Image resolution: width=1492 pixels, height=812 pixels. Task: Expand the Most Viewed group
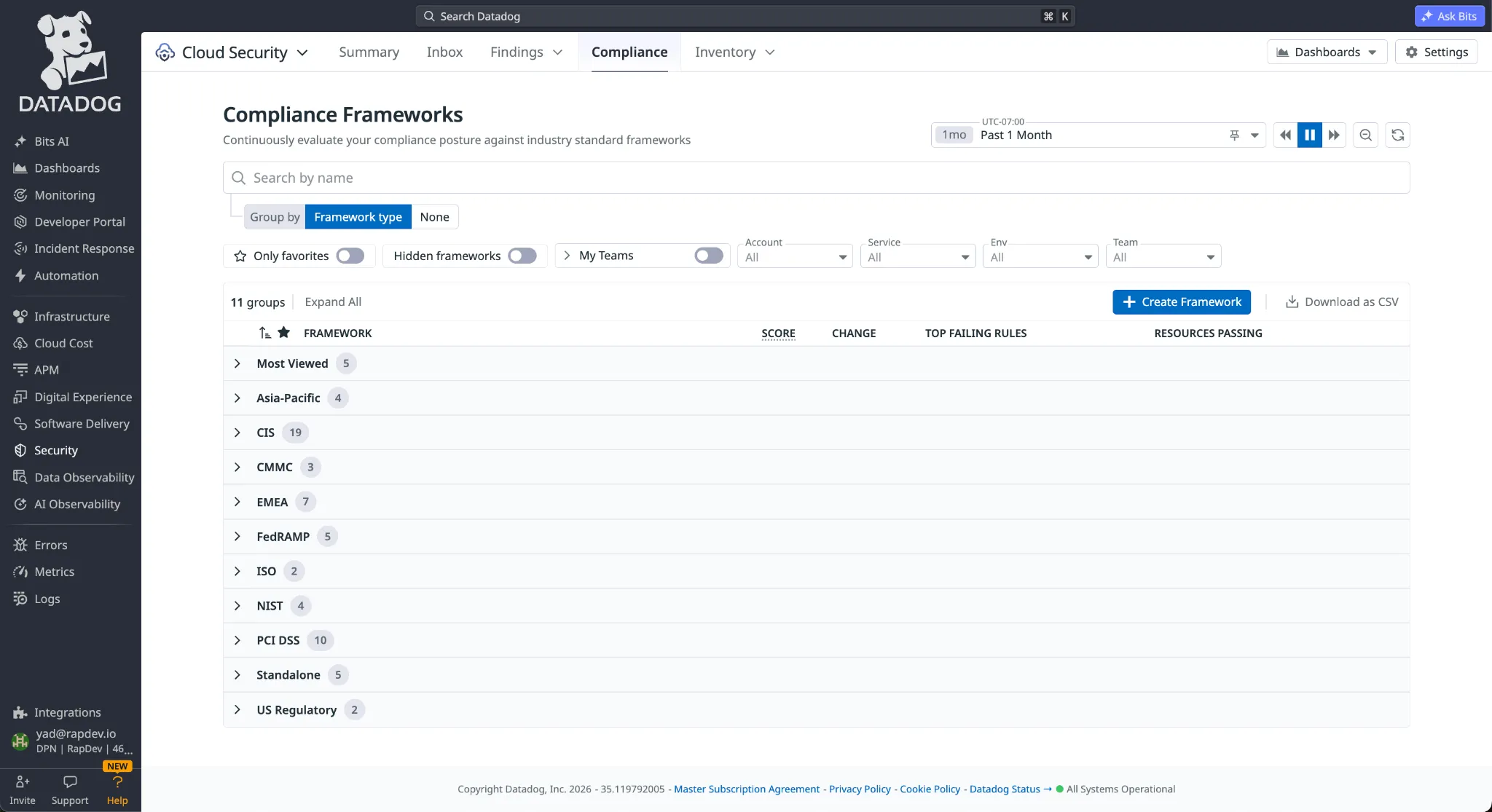(237, 363)
